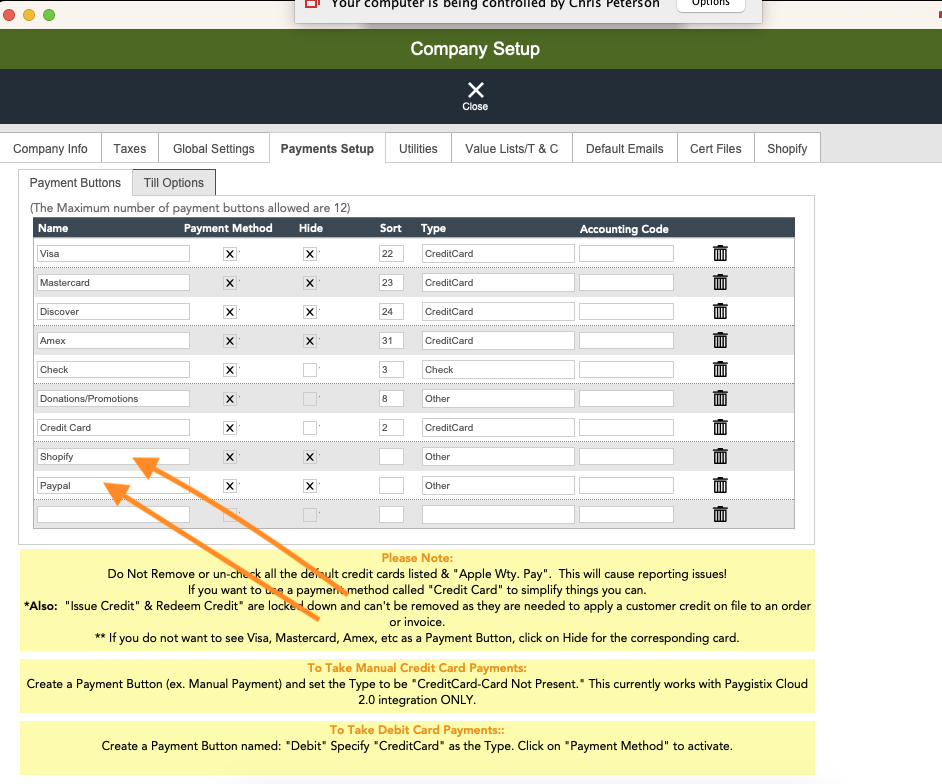This screenshot has height=784, width=942.
Task: Delete the Visa payment button
Action: point(720,253)
